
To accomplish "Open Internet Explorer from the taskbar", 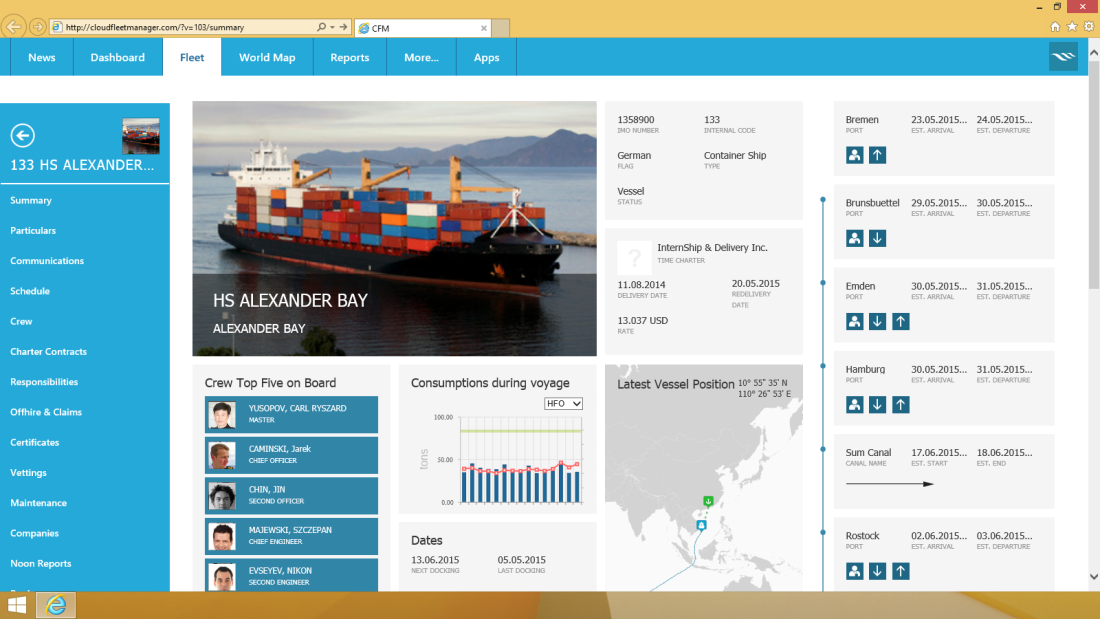I will pyautogui.click(x=56, y=605).
